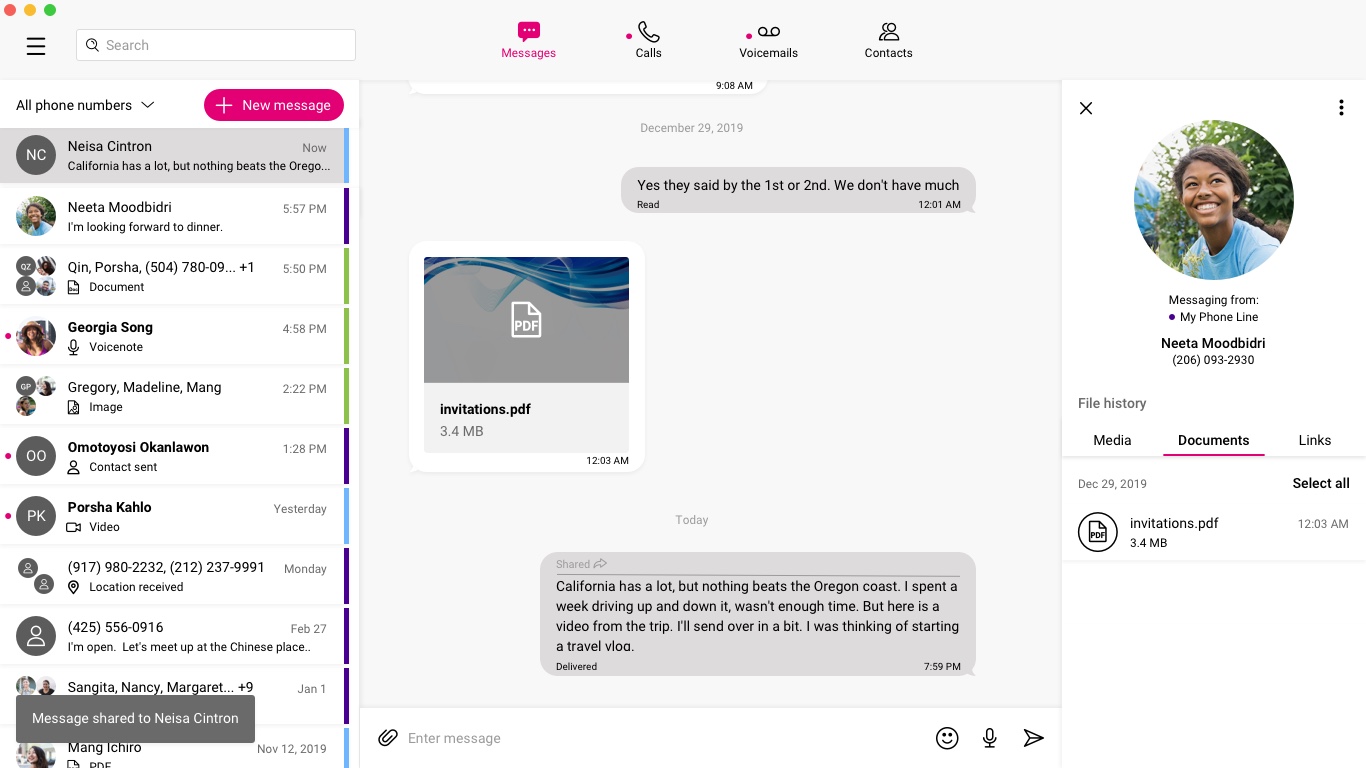
Task: Open the Contacts section
Action: coord(888,42)
